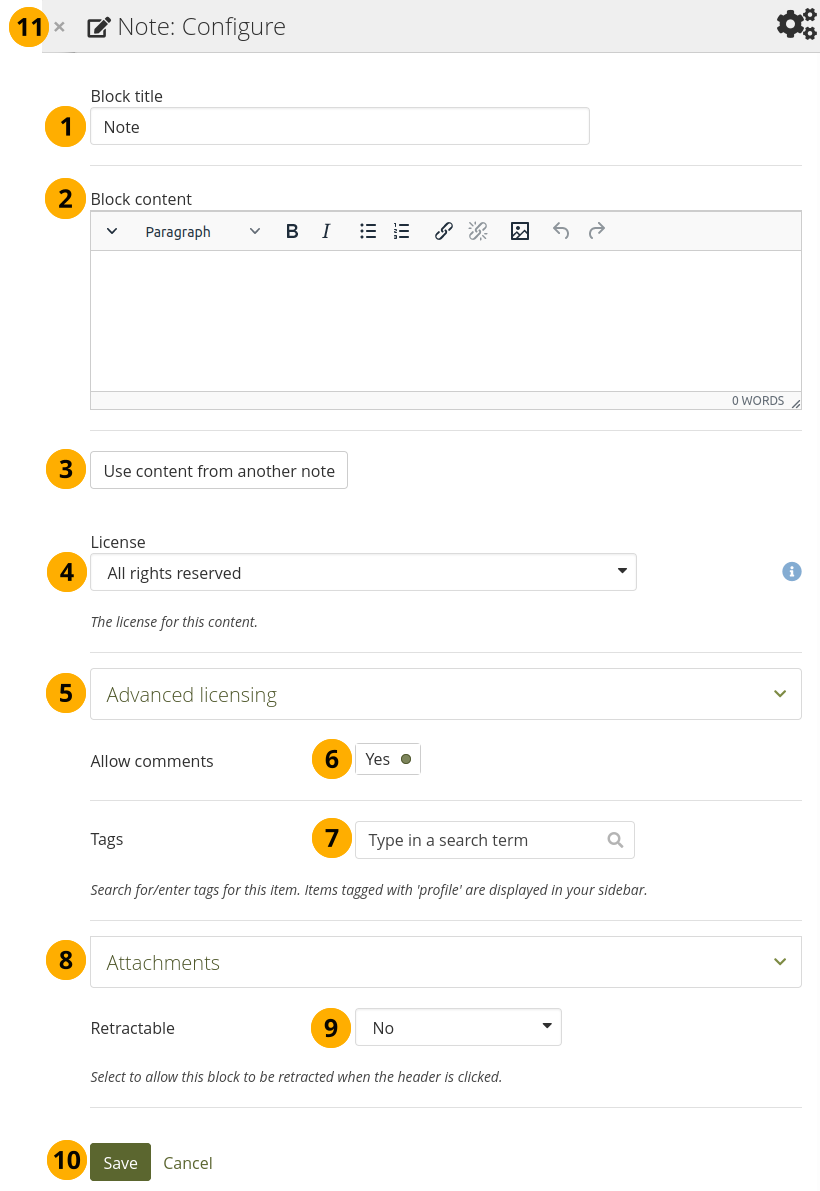Toggle the Allow comments switch

coord(388,760)
